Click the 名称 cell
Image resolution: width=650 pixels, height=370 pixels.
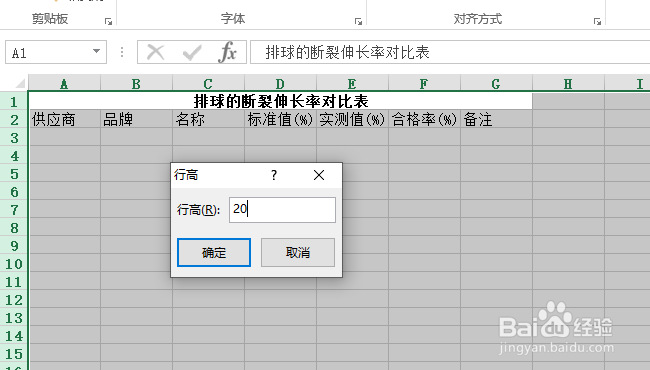(x=209, y=119)
